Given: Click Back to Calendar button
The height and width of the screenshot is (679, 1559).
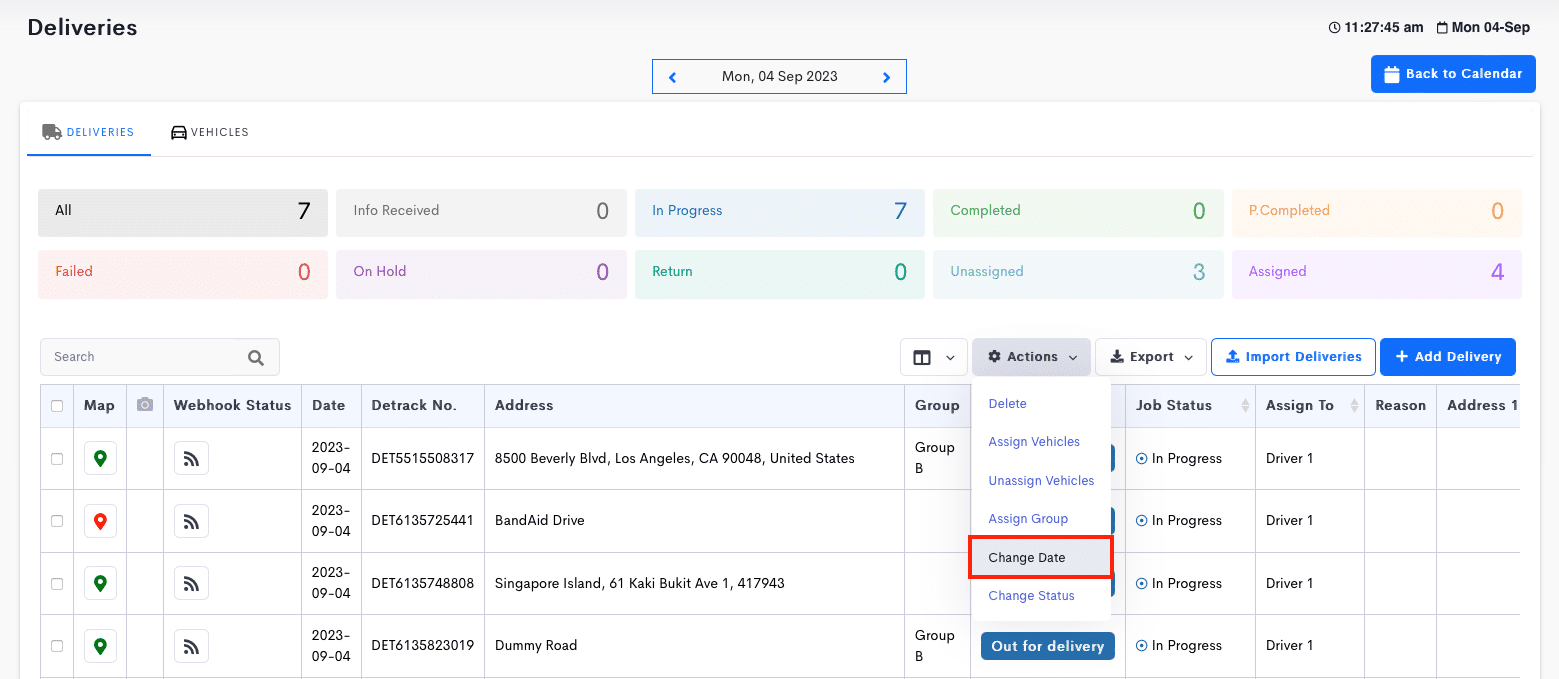Looking at the screenshot, I should [1452, 74].
